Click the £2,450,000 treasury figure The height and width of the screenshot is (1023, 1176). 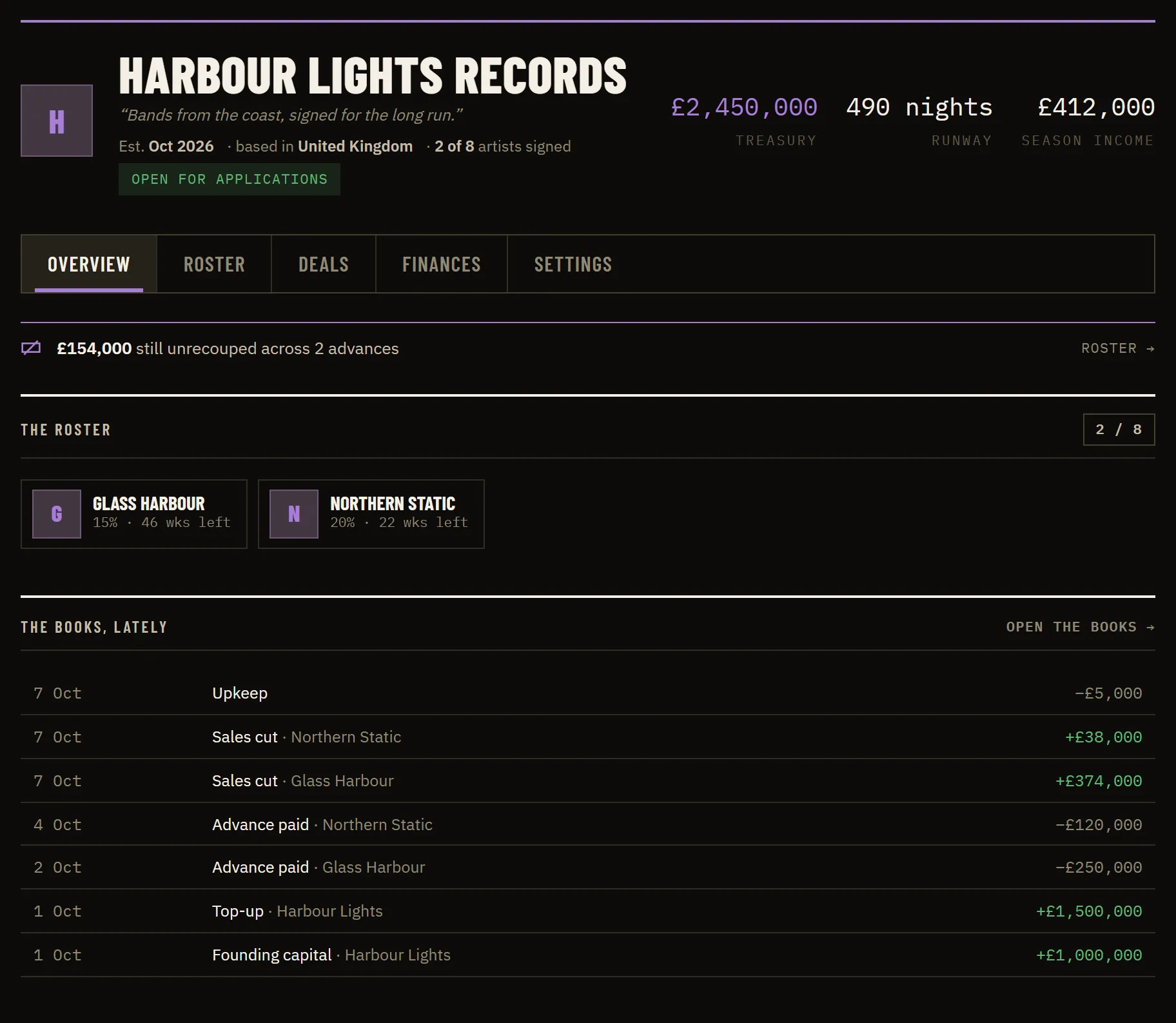744,107
